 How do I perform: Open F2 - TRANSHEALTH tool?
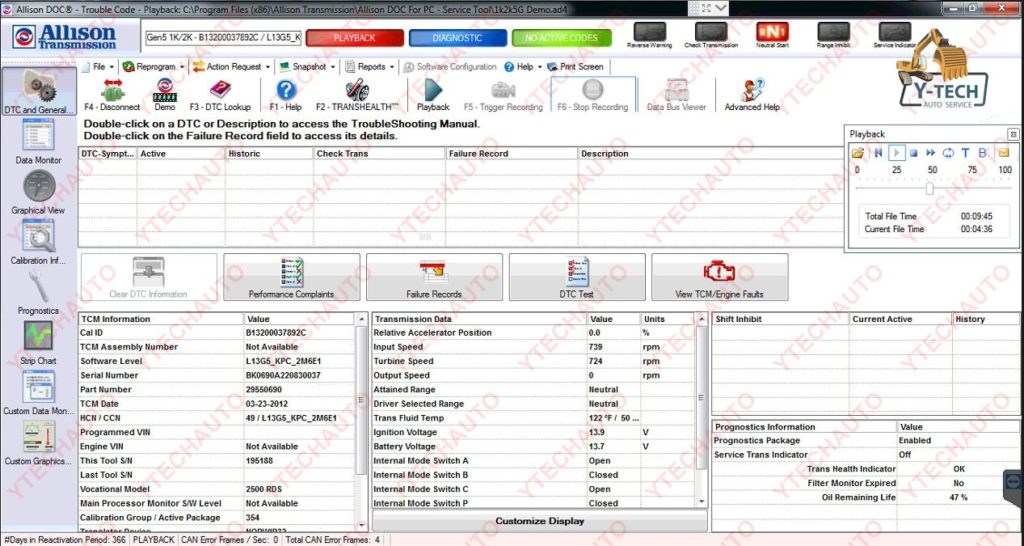coord(357,95)
